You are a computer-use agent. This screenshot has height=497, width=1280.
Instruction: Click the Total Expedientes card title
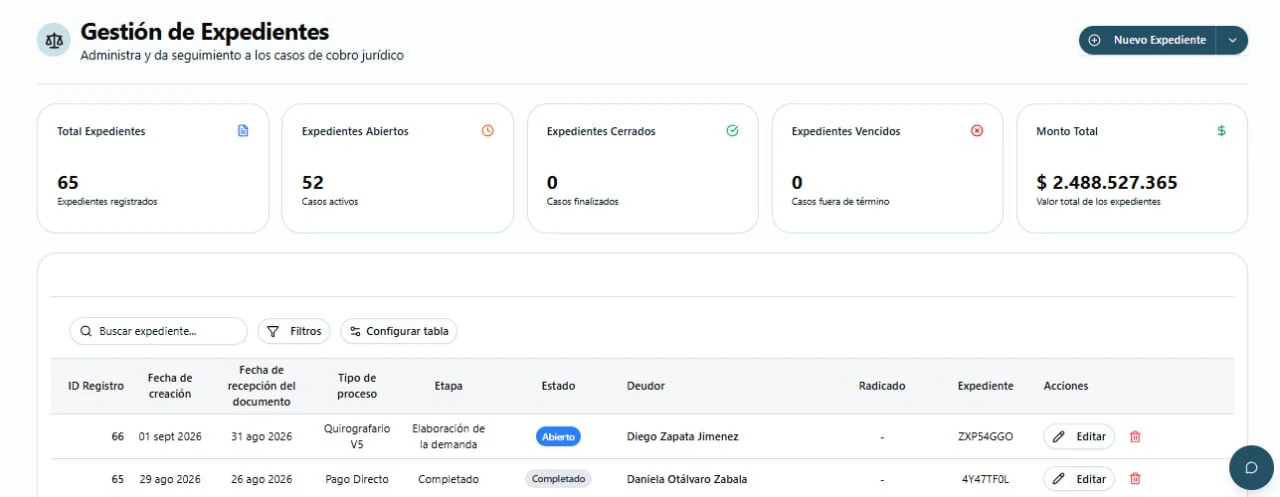coord(101,131)
